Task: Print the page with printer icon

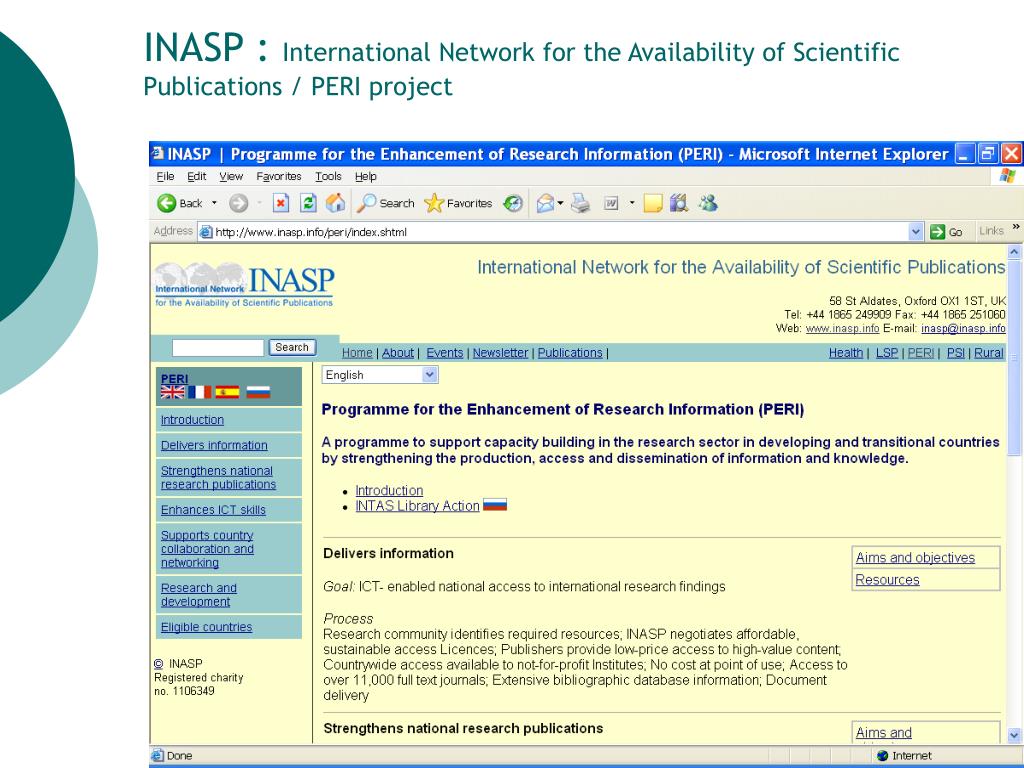Action: point(581,204)
